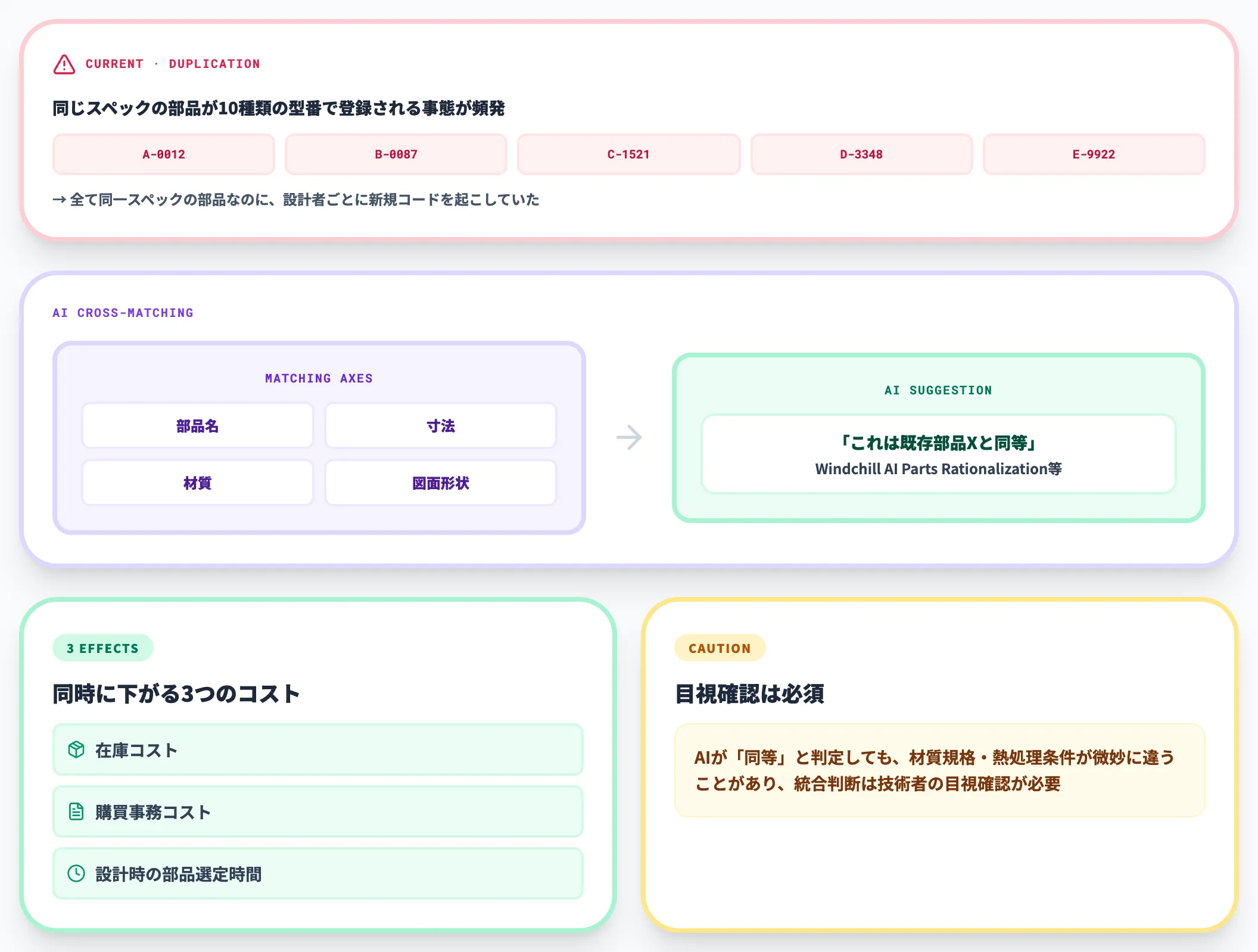Click the red warning triangle icon
This screenshot has height=952, width=1258.
click(64, 64)
